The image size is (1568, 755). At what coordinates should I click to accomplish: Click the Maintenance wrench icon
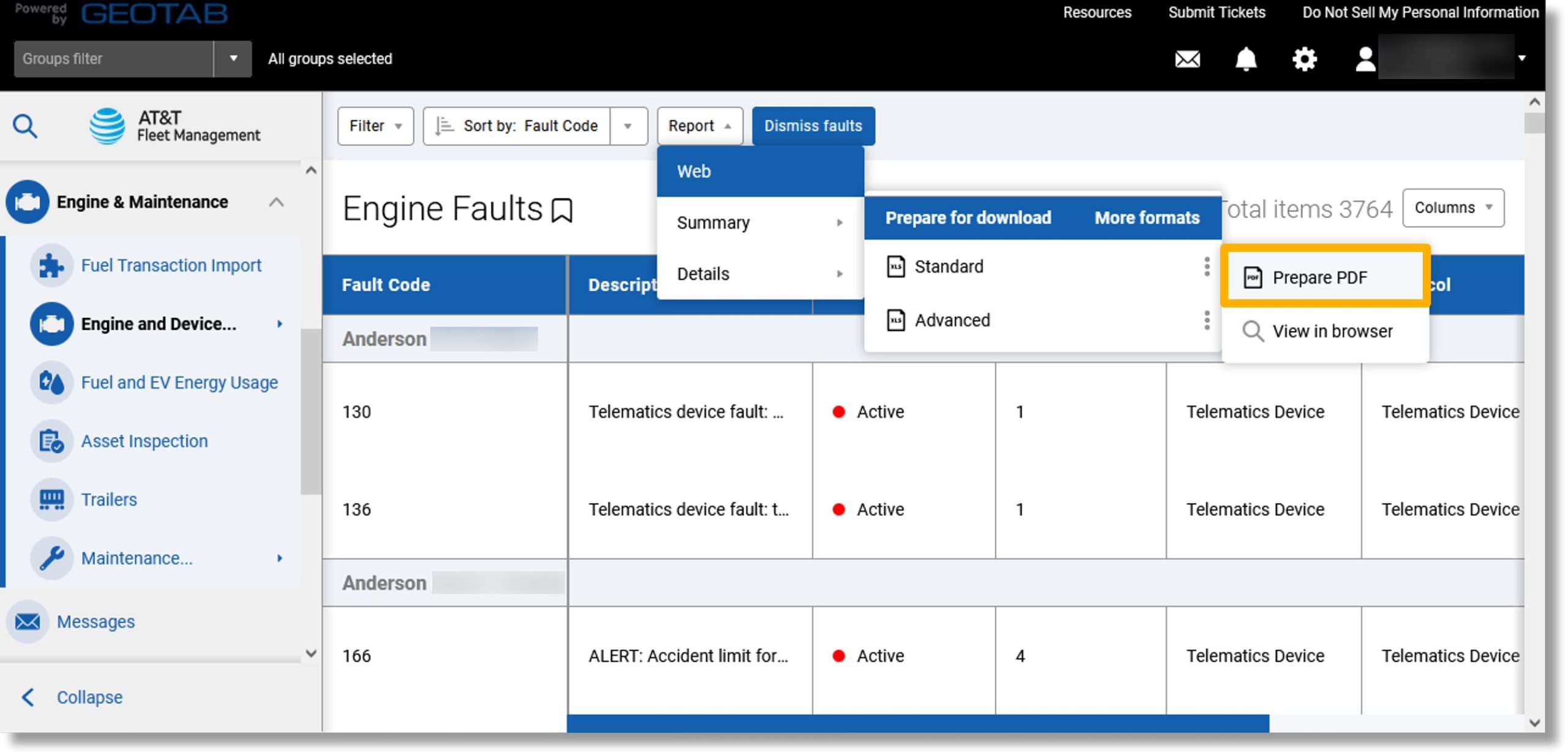point(51,558)
